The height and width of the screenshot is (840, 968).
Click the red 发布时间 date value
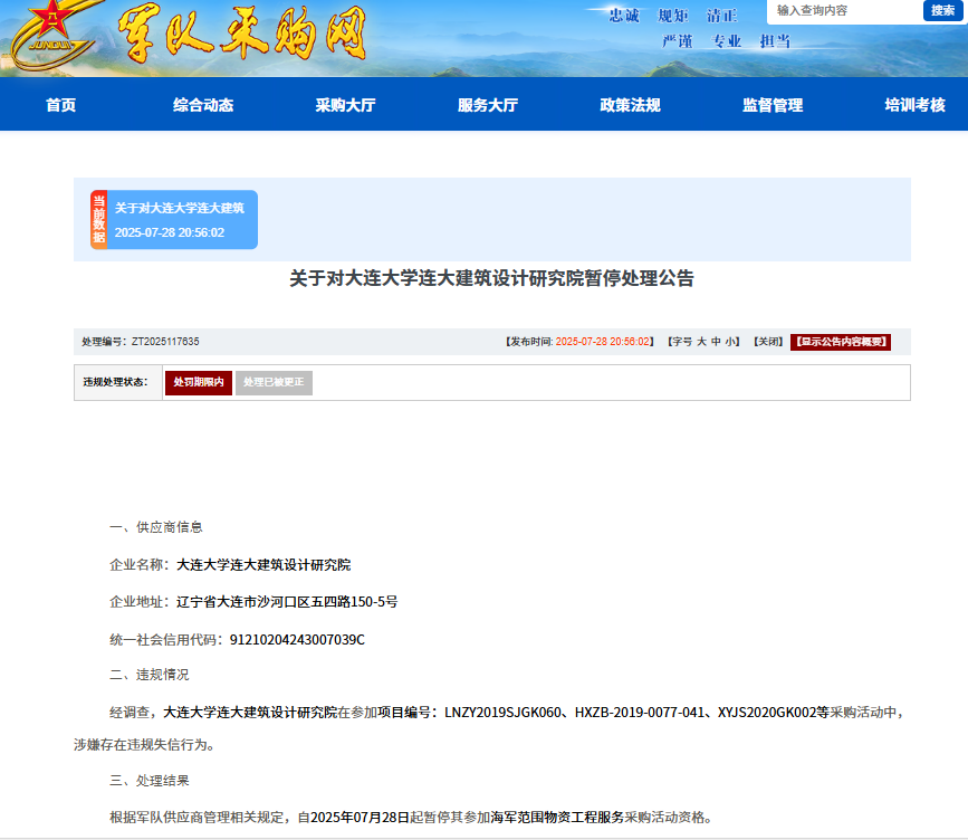click(603, 341)
